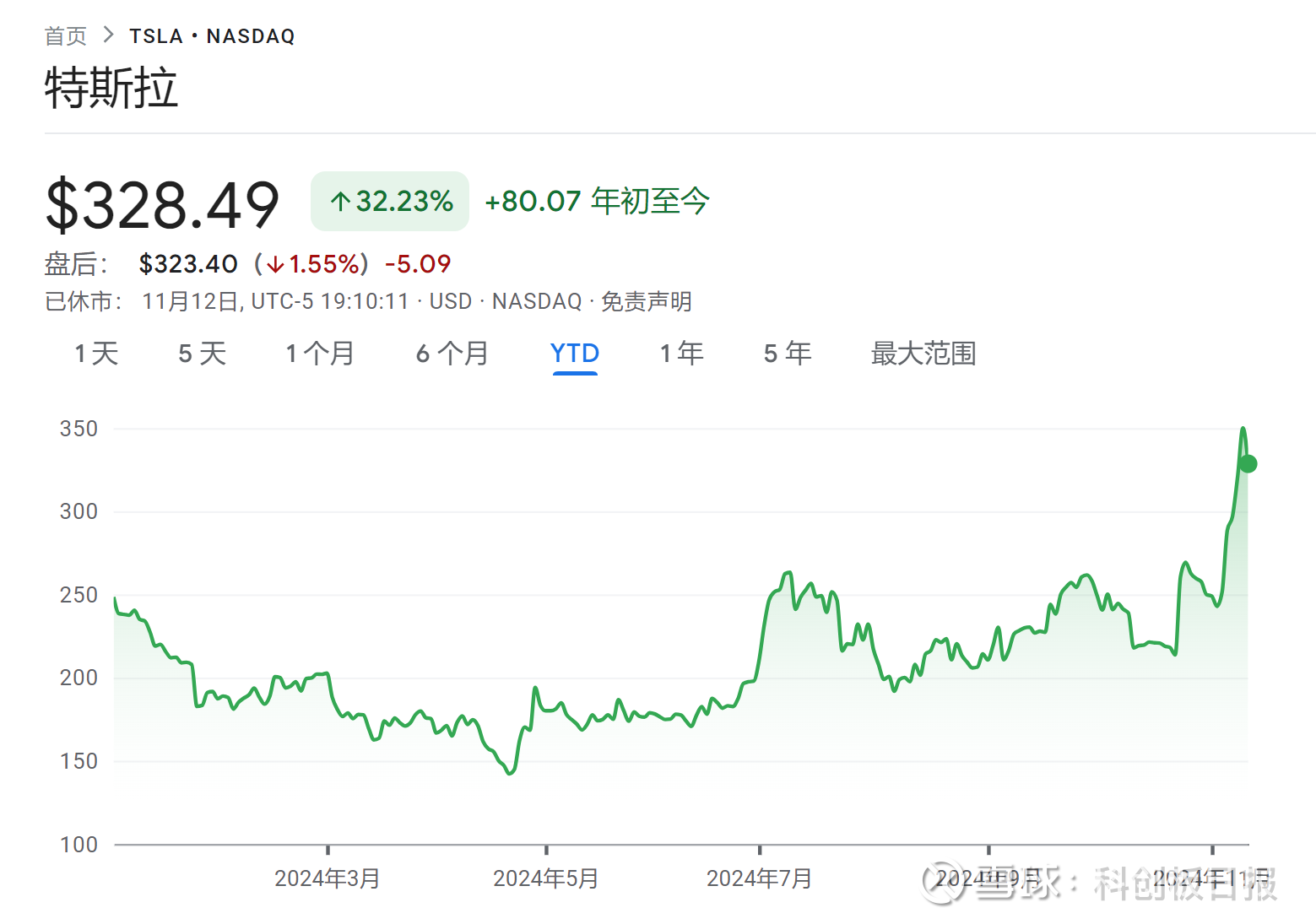
Task: Click the 2024年7月 axis label
Action: tap(759, 878)
